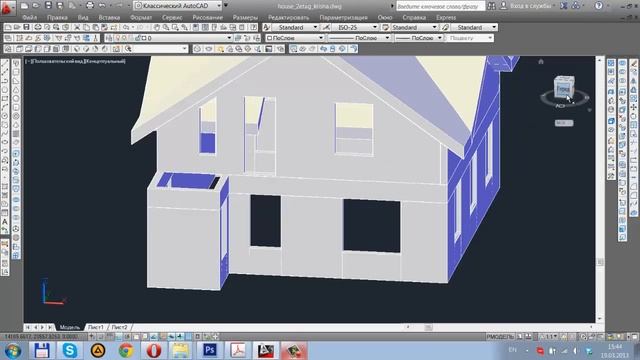Open the multileader style Standard dropdown
Image resolution: width=640 pixels, height=360 pixels.
474,27
